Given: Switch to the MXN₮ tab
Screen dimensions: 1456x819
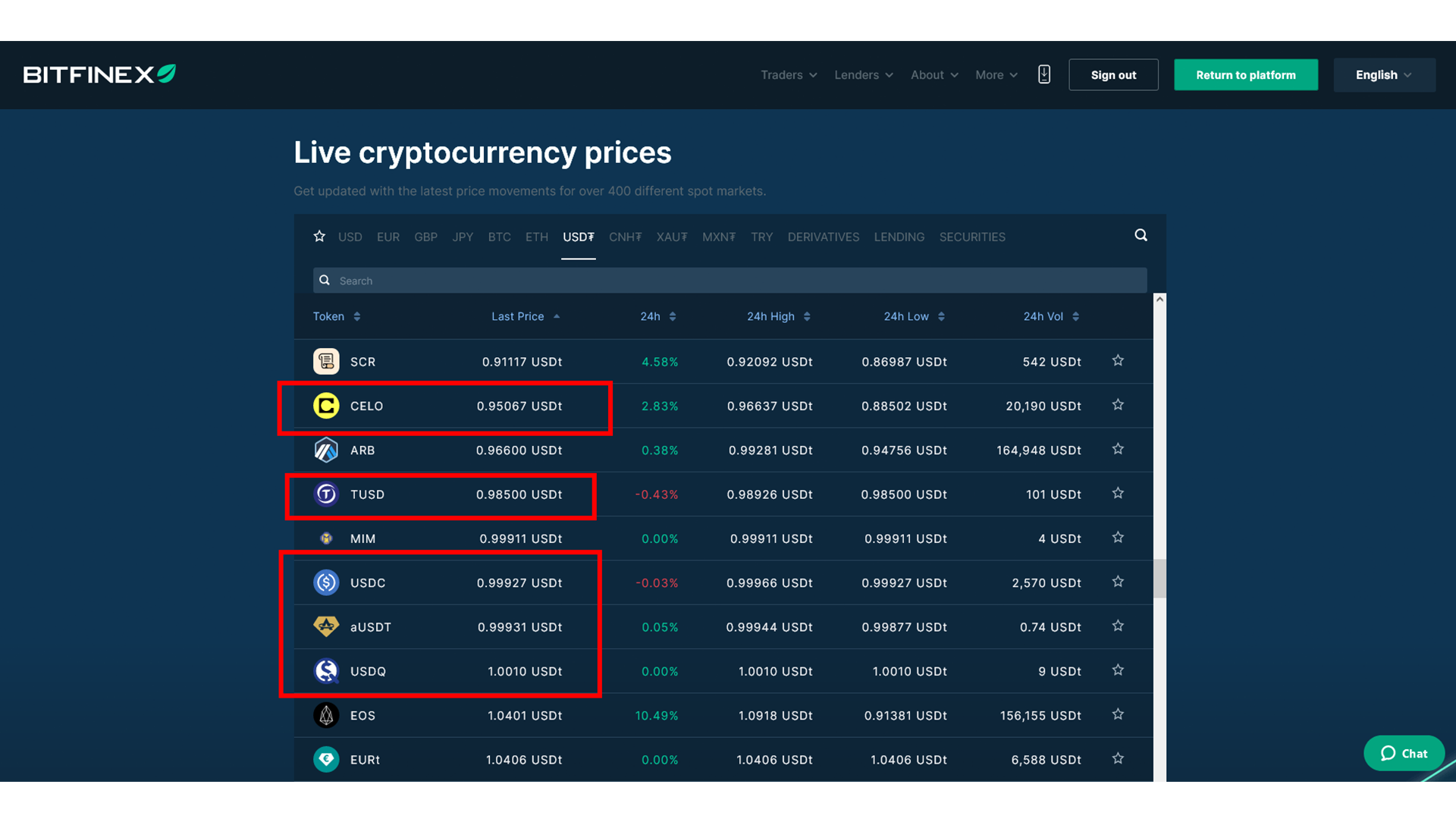Looking at the screenshot, I should [719, 237].
